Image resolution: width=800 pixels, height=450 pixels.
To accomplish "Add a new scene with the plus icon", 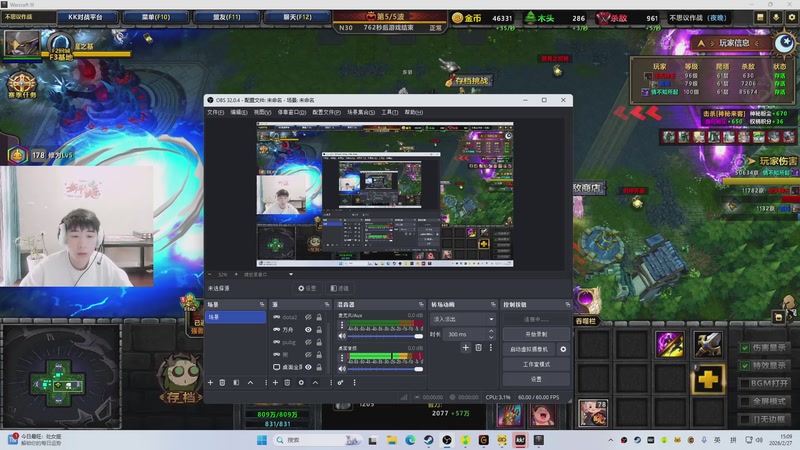I will (210, 382).
